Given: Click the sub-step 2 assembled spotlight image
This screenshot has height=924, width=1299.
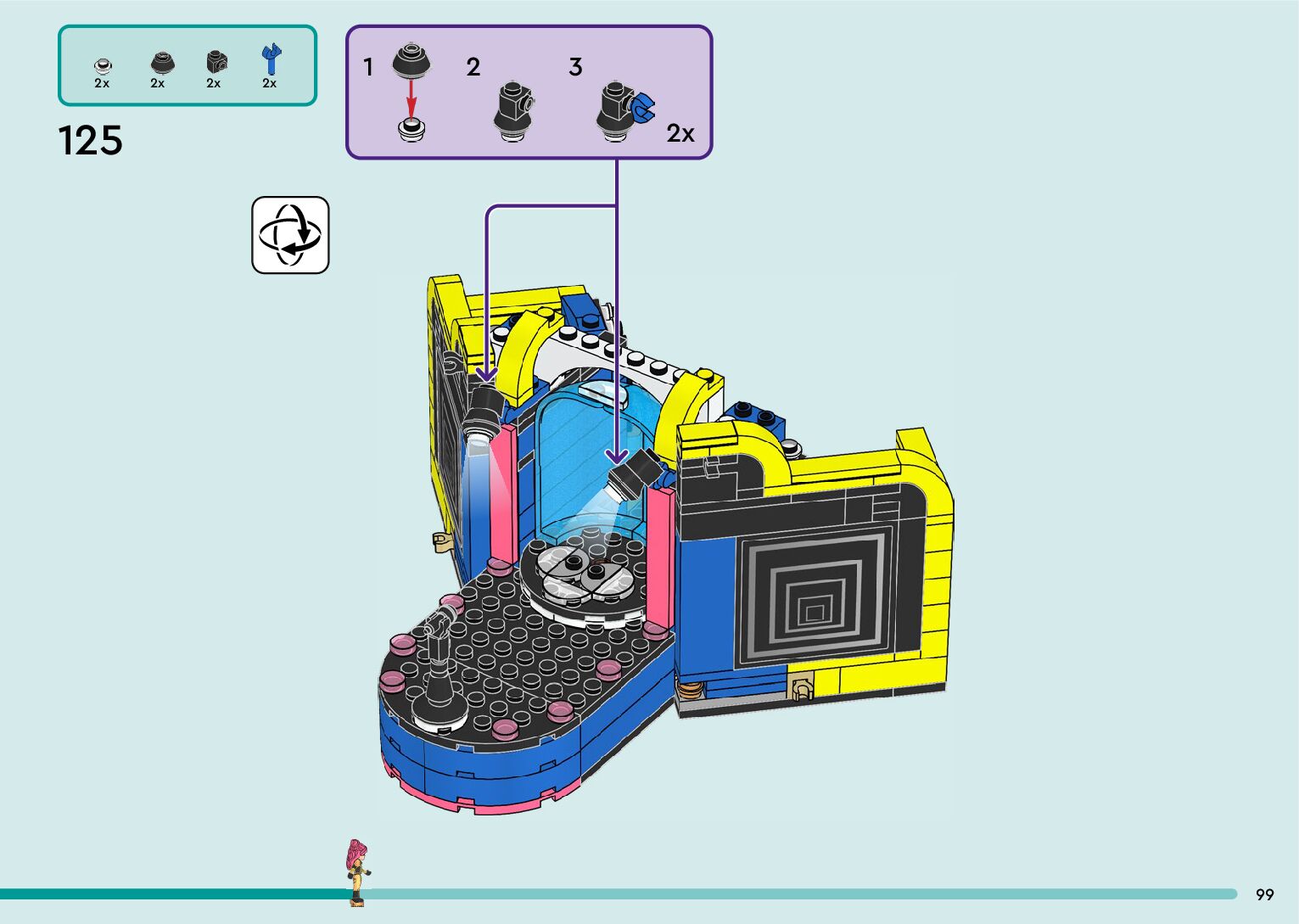Looking at the screenshot, I should coord(513,111).
